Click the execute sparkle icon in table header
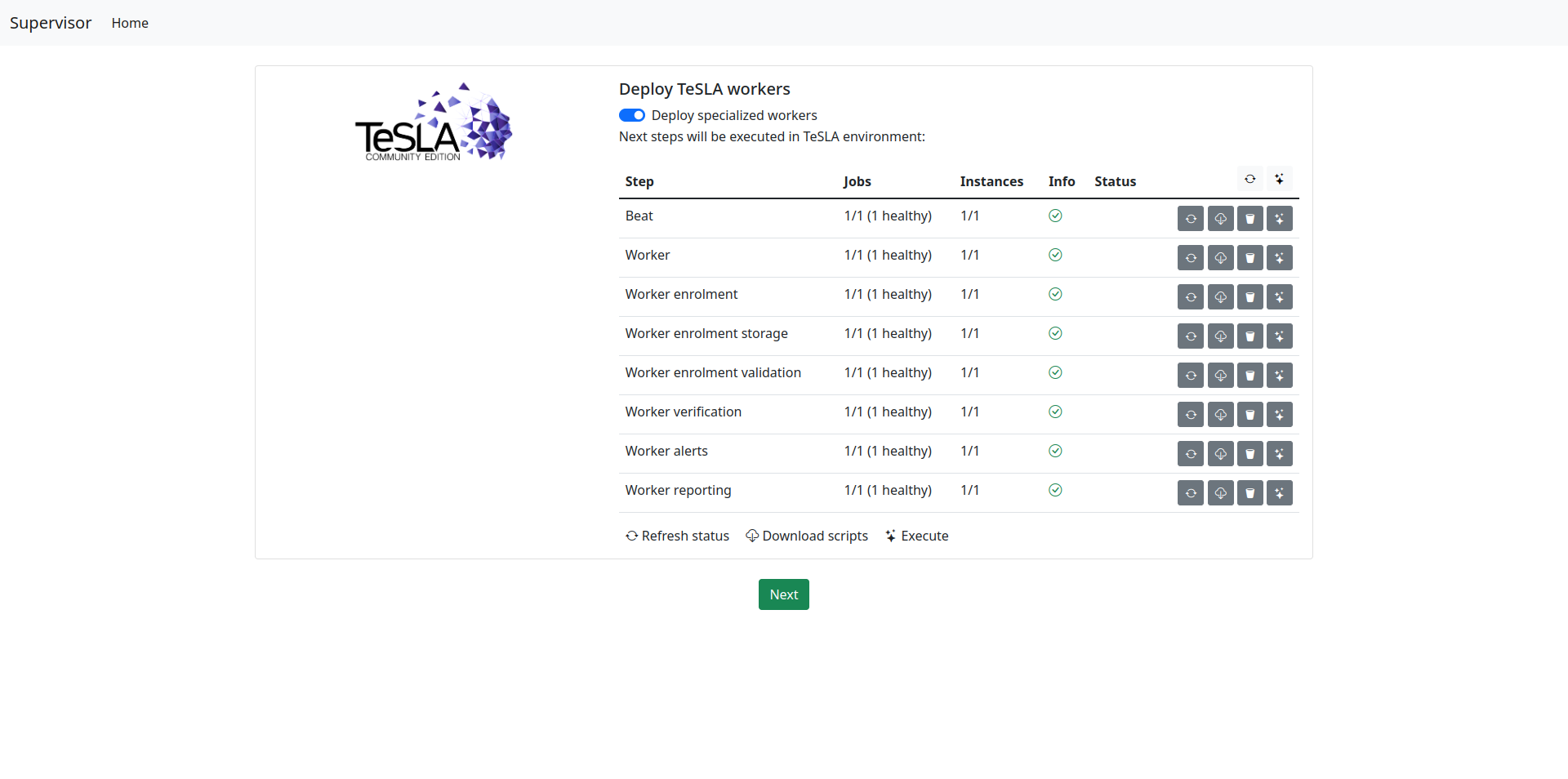The image size is (1568, 779). coord(1279,179)
